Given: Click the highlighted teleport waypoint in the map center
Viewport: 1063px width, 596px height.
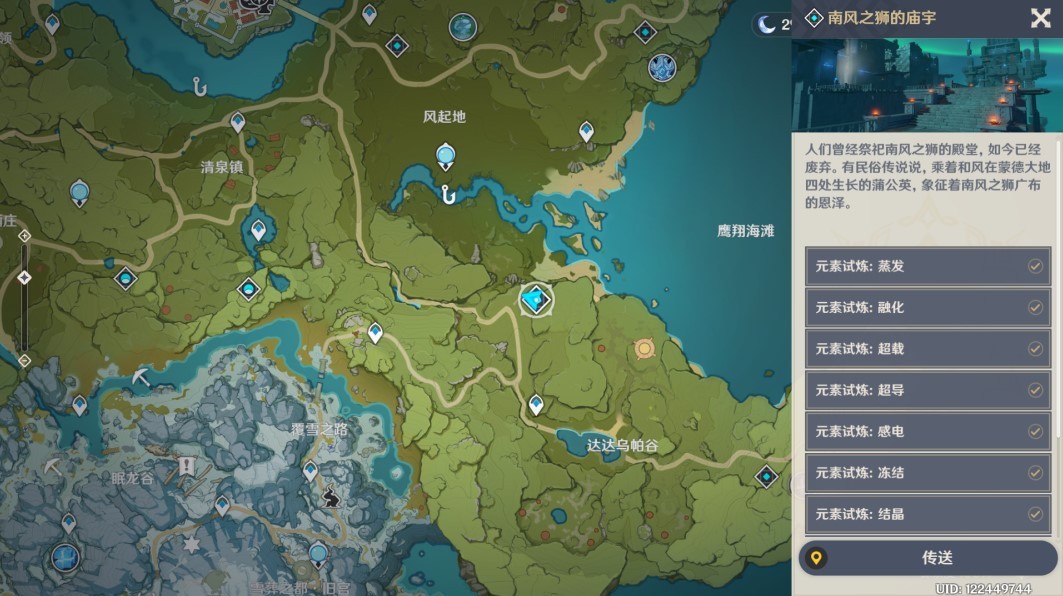Looking at the screenshot, I should click(535, 298).
